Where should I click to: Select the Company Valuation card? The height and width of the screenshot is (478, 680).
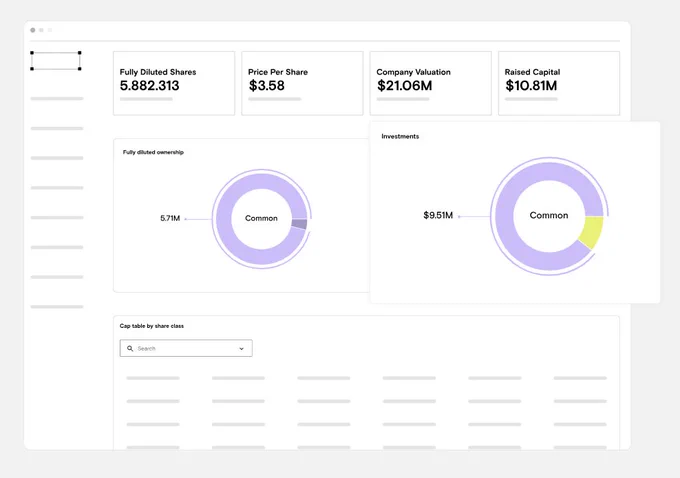point(431,83)
